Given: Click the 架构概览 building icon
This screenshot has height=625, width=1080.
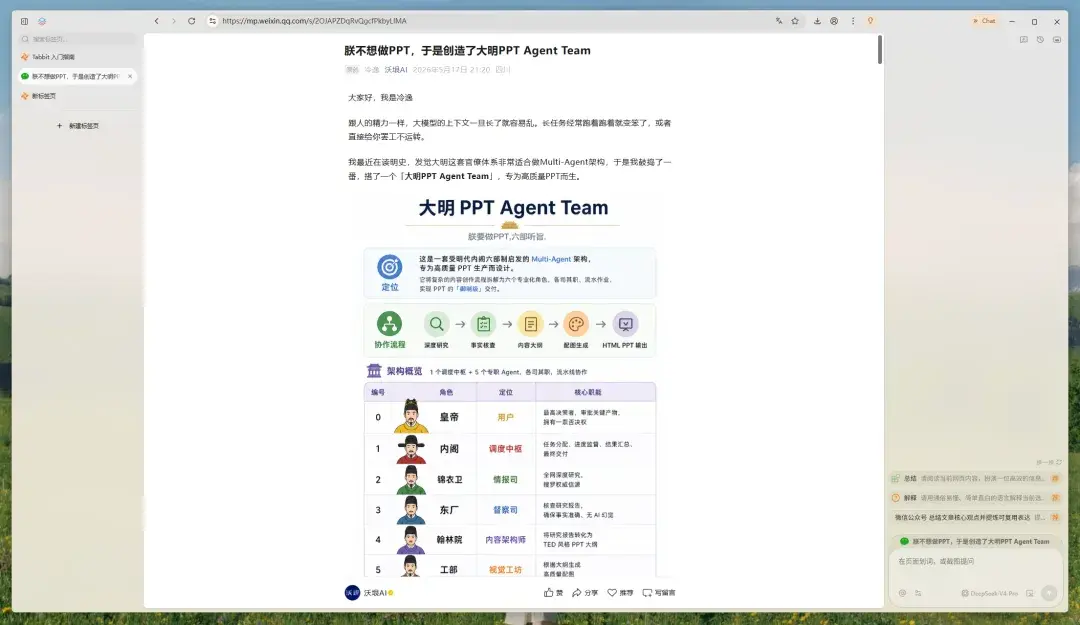Looking at the screenshot, I should point(374,371).
